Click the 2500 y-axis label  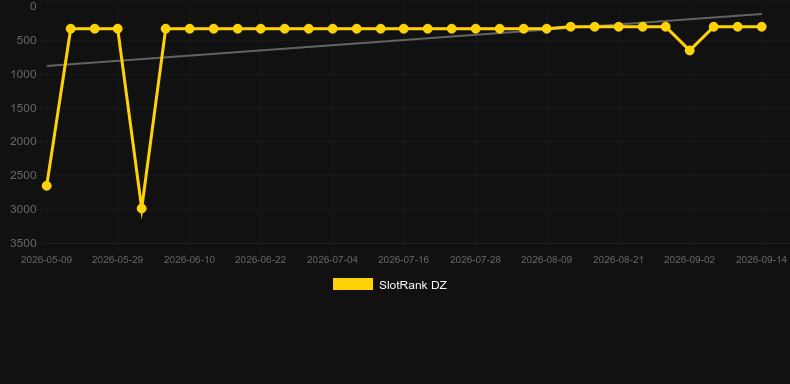(24, 175)
